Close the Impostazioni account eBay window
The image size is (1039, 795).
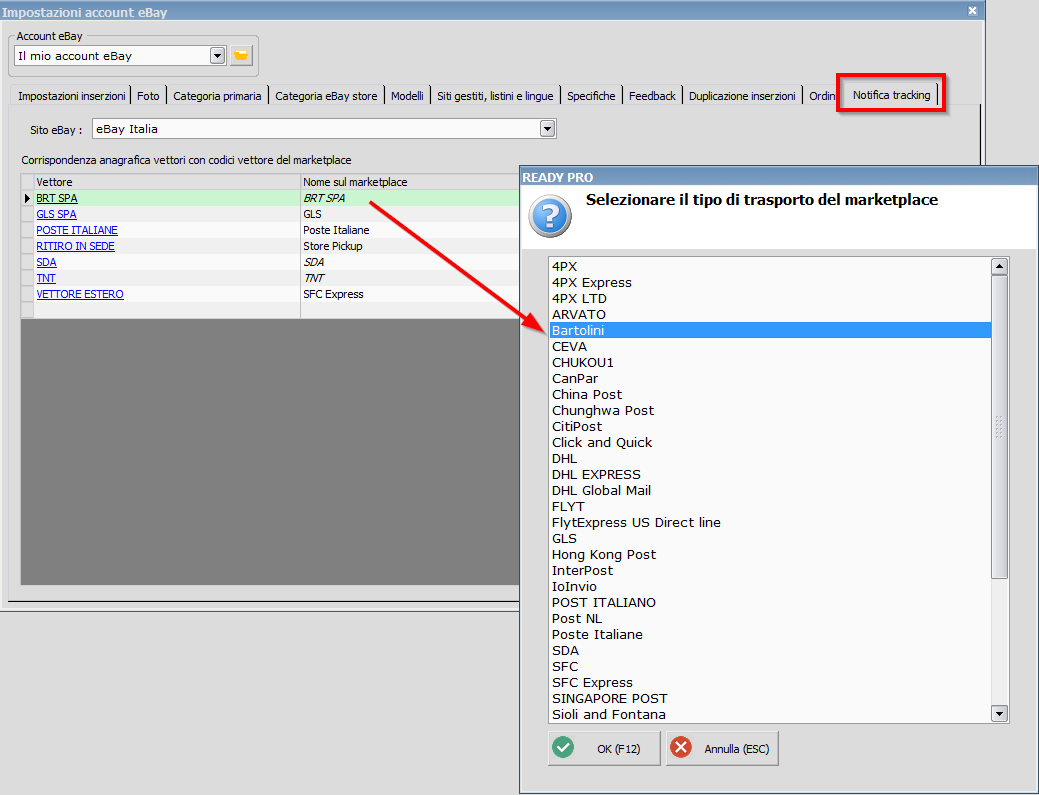pos(972,11)
